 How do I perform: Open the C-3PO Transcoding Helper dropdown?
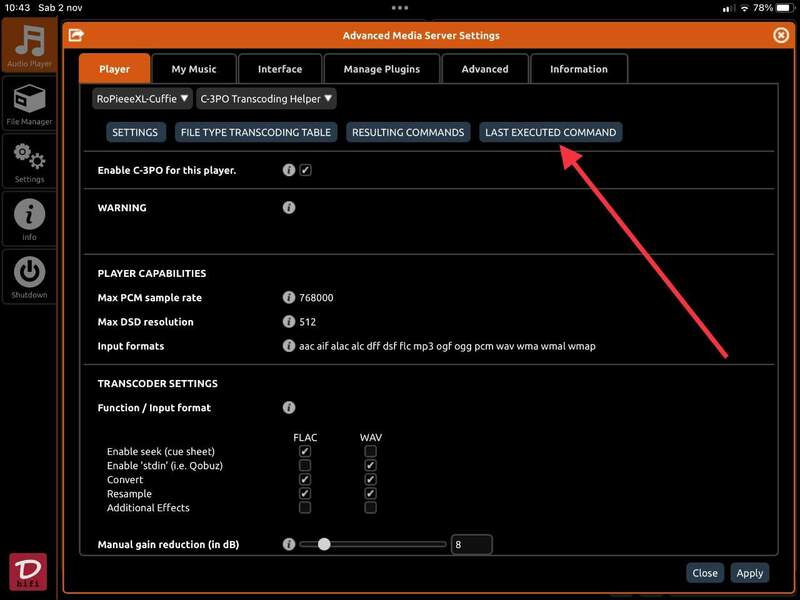pos(266,99)
